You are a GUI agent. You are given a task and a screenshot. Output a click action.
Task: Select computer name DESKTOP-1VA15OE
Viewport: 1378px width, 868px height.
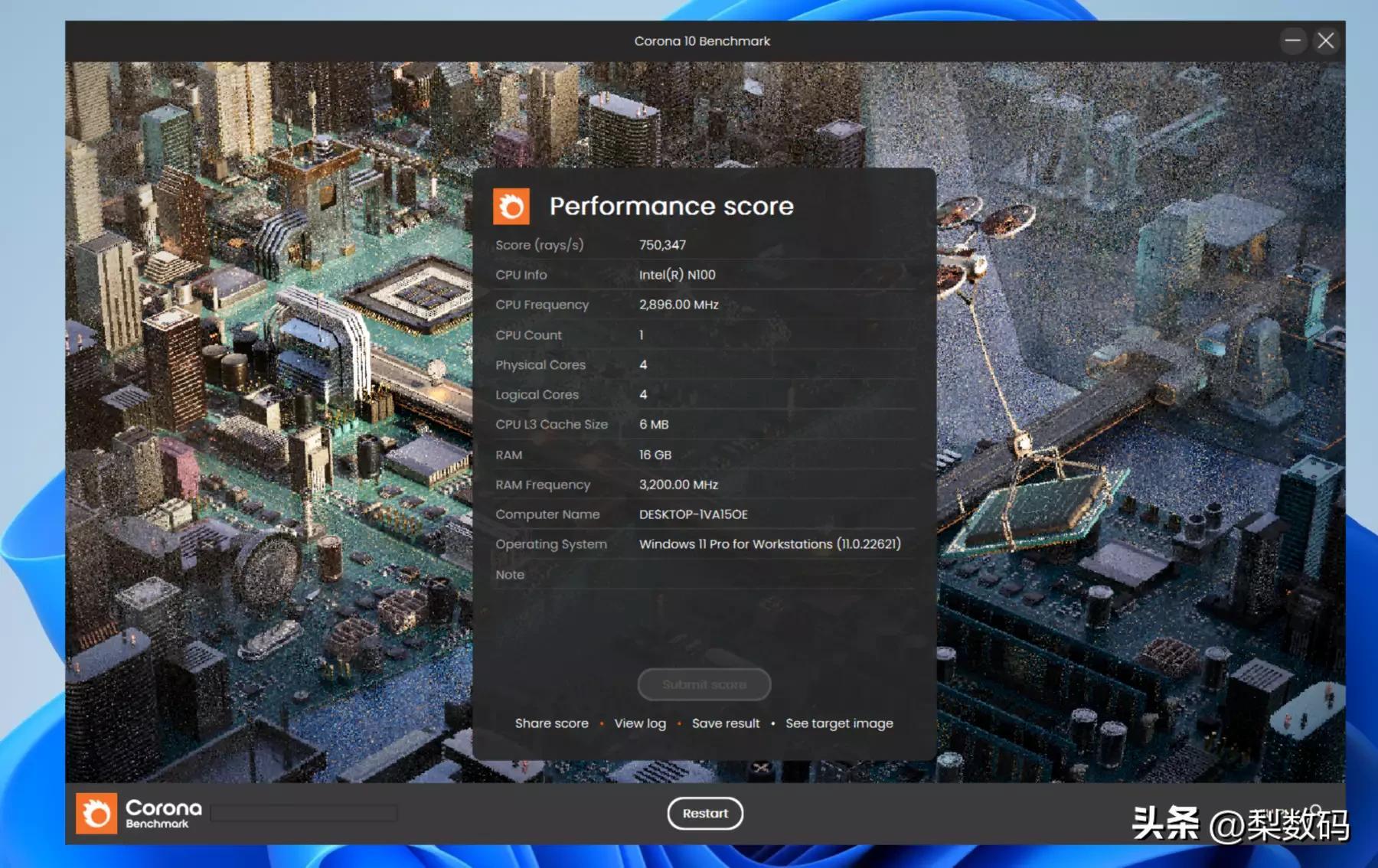click(694, 514)
